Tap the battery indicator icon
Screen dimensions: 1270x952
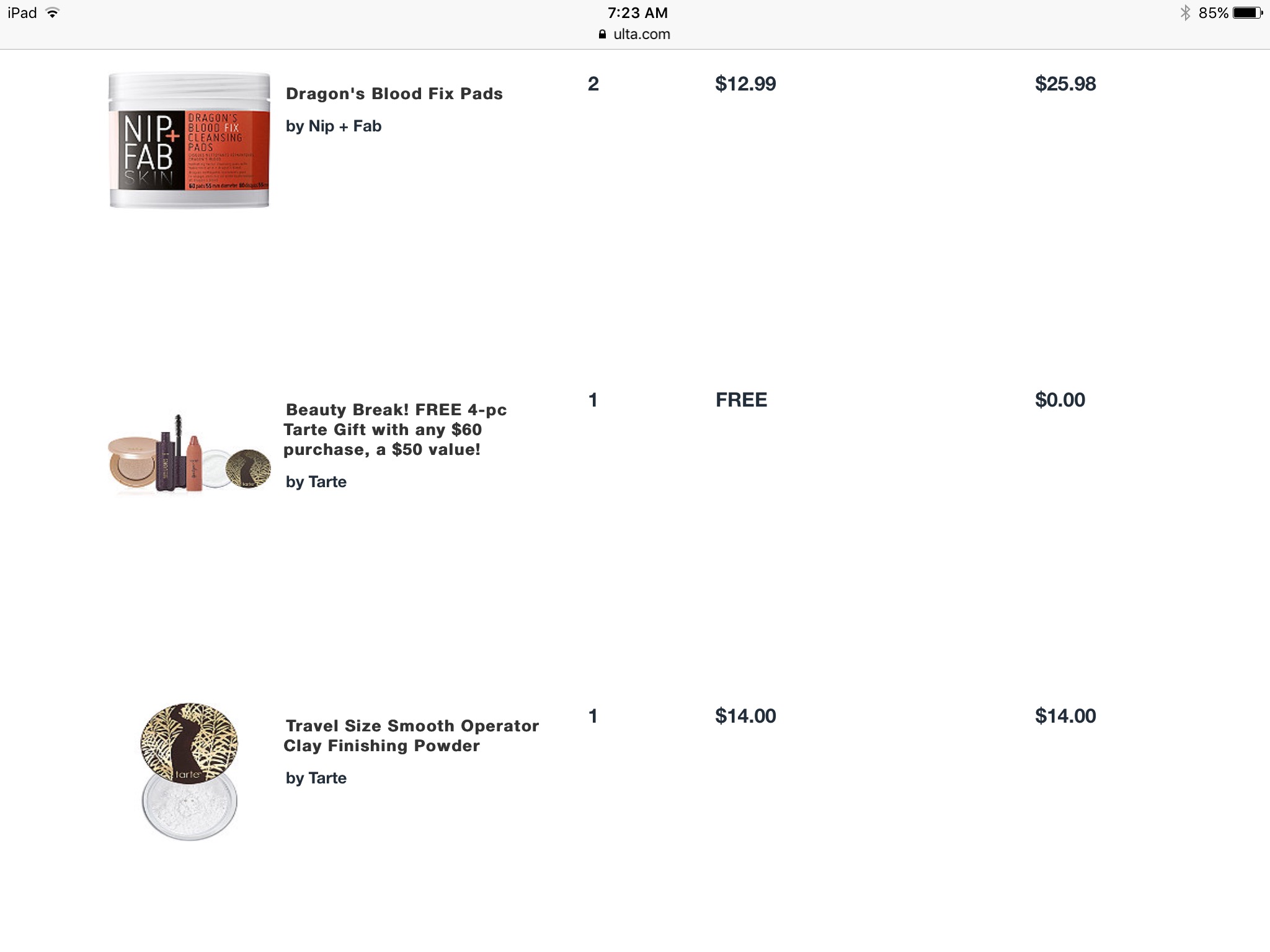click(1248, 13)
